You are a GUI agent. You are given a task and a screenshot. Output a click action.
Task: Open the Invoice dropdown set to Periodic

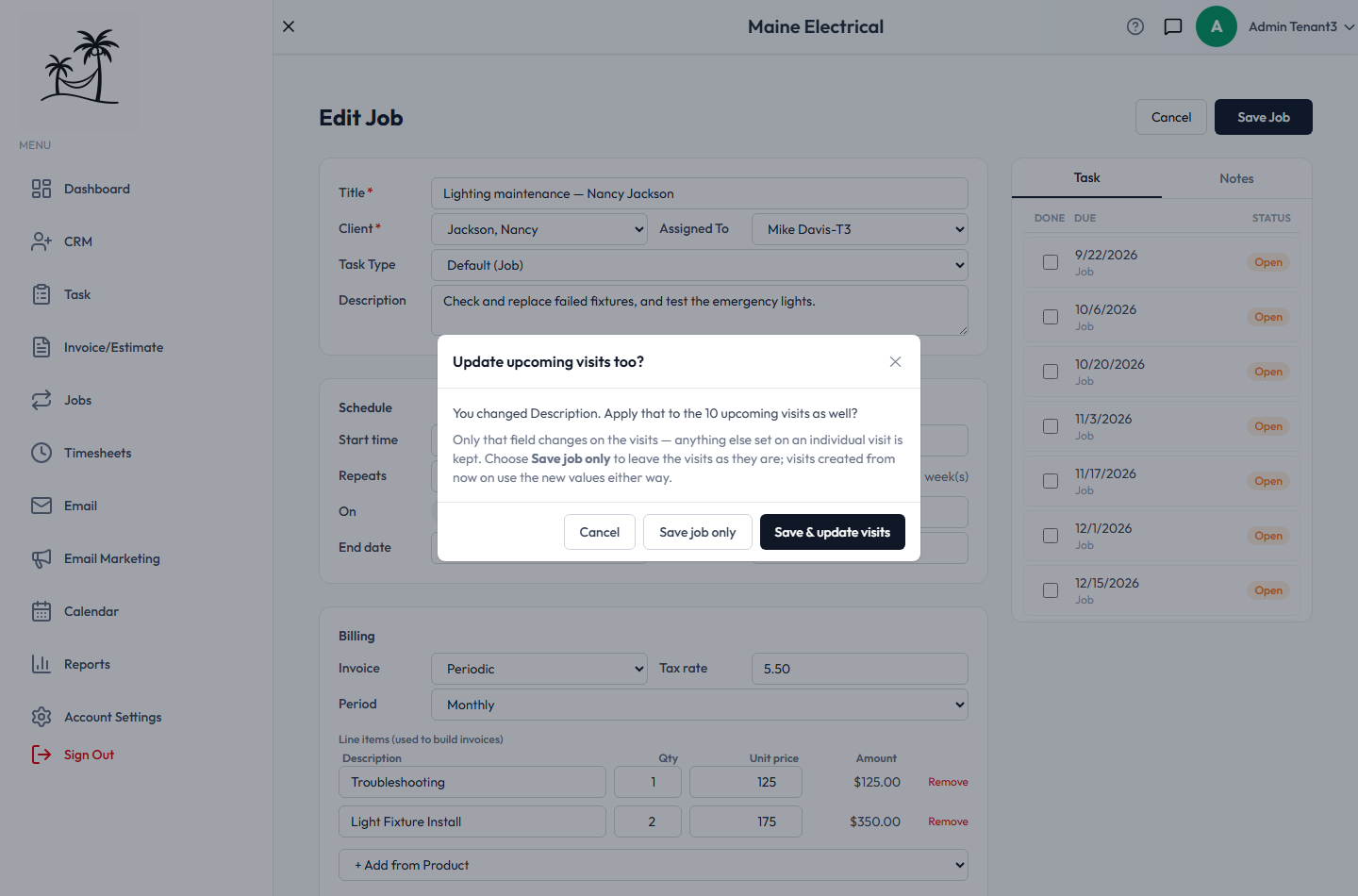coord(539,669)
